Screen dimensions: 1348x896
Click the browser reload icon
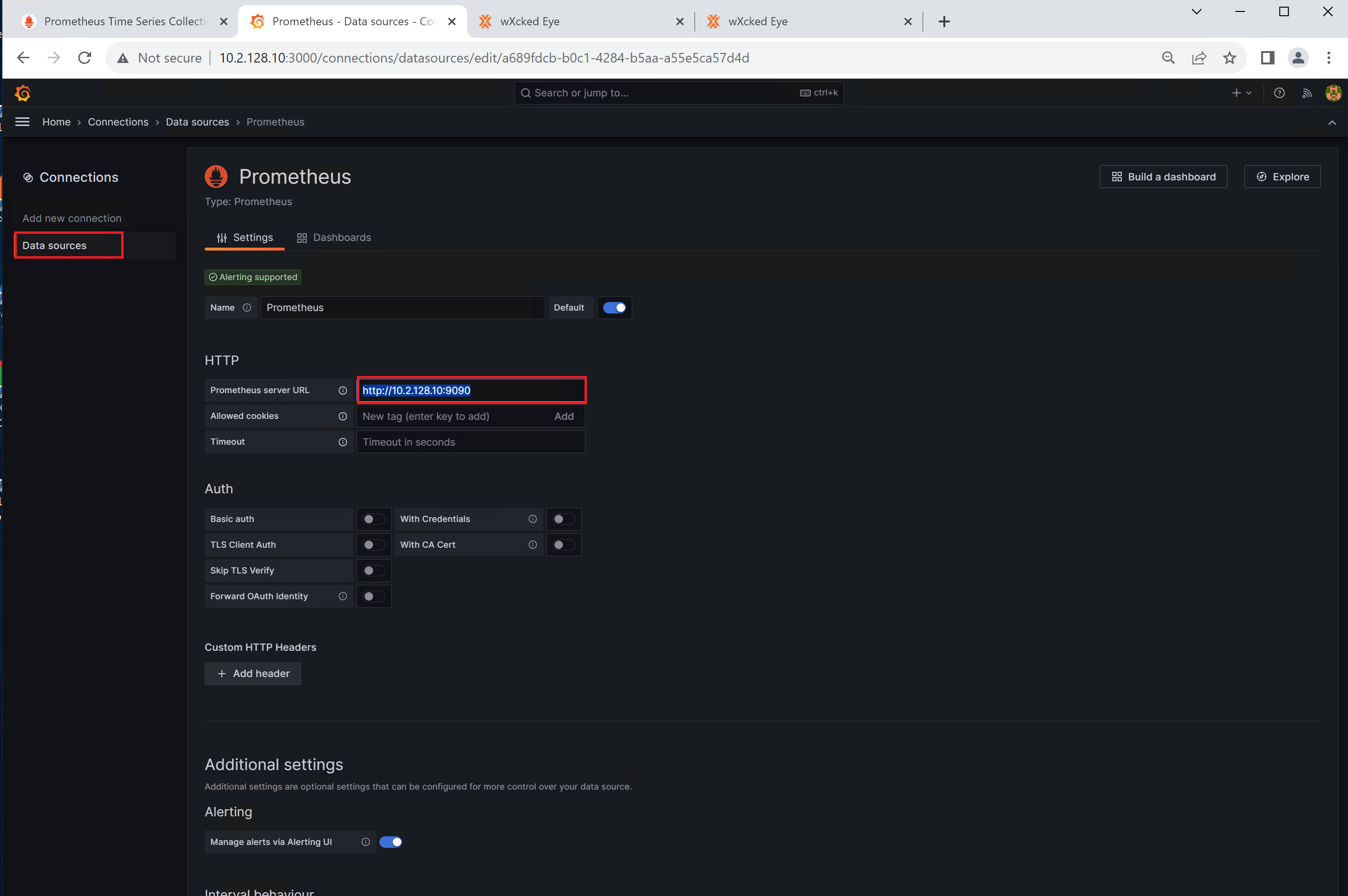[x=84, y=58]
